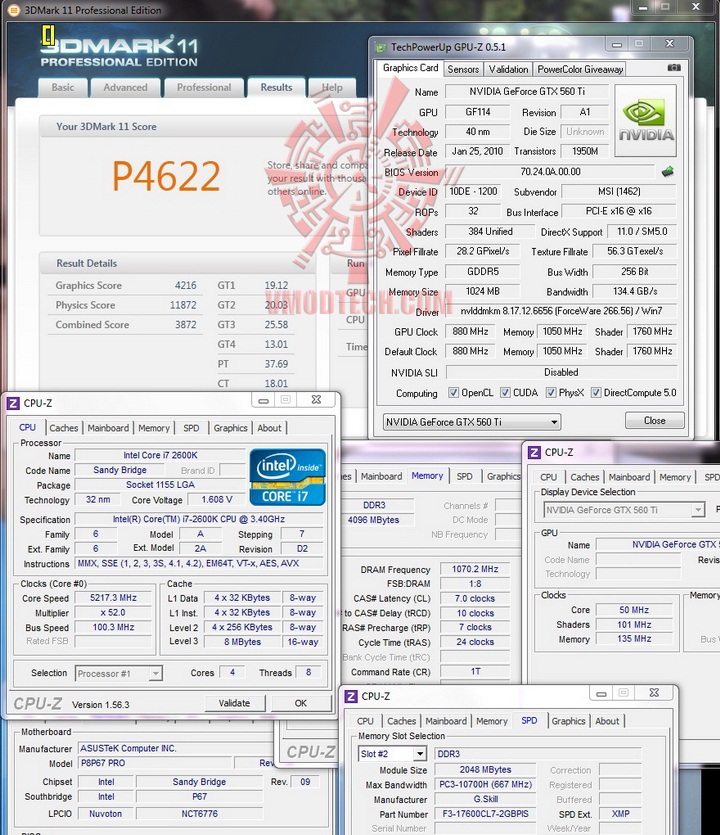Click the BIOS save chip icon in GPU-Z
Viewport: 720px width, 835px height.
point(667,171)
